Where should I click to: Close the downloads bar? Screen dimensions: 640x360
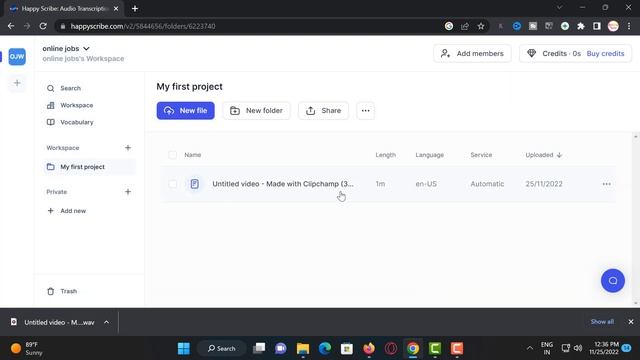631,322
